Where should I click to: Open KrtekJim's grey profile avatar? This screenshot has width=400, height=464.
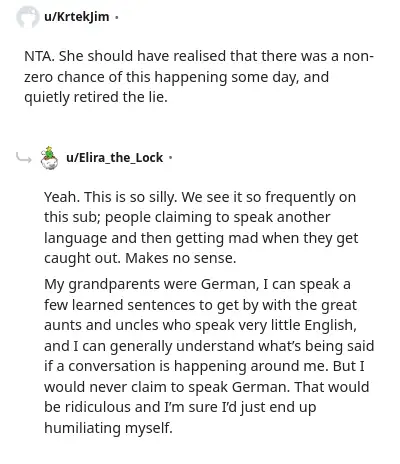[28, 16]
